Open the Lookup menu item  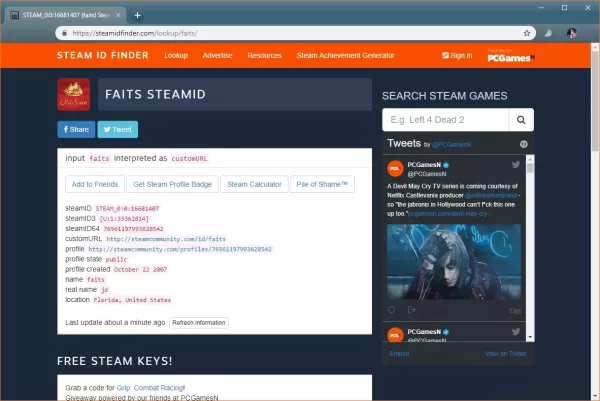[x=176, y=55]
